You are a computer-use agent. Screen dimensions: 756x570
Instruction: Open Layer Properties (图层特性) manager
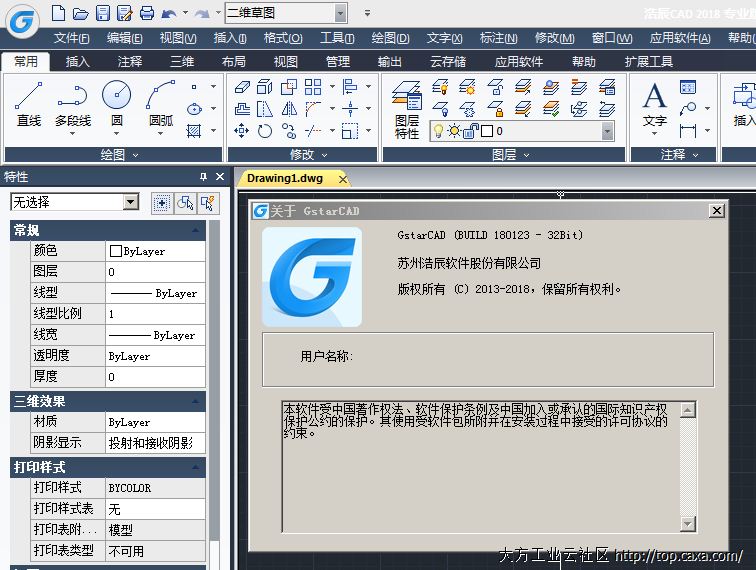coord(407,110)
